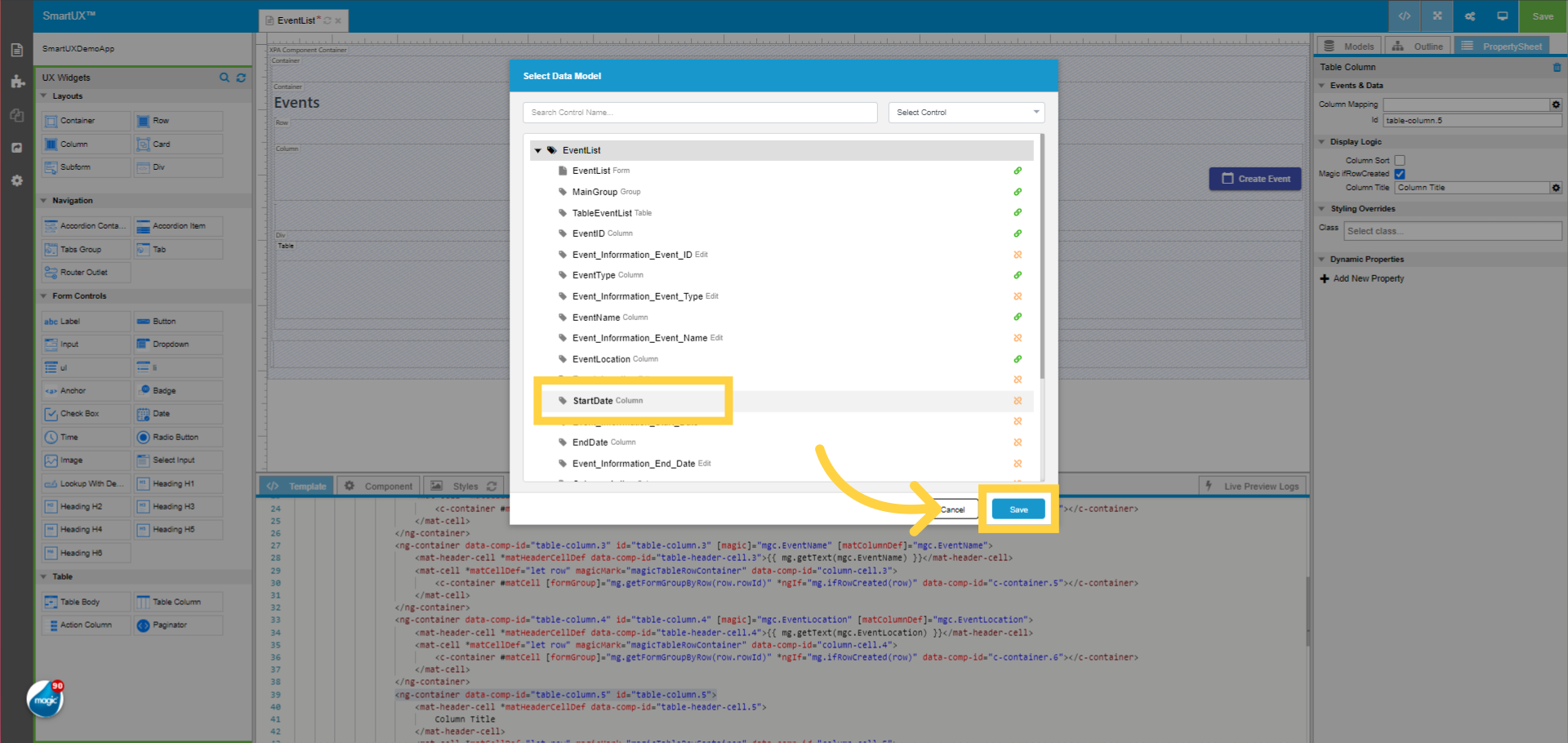This screenshot has height=743, width=1568.
Task: Select the Card layout widget
Action: pos(178,145)
